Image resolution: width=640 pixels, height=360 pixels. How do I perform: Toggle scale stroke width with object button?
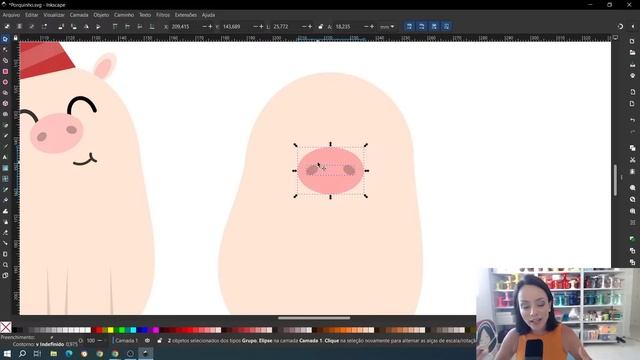pos(409,27)
